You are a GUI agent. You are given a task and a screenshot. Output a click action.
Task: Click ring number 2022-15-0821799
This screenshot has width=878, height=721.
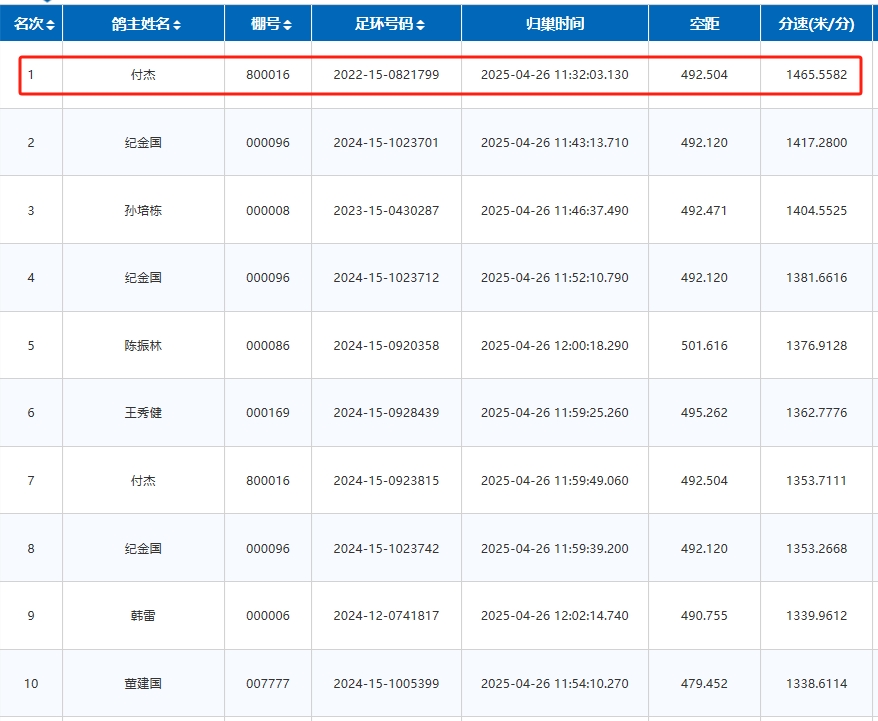(x=386, y=75)
